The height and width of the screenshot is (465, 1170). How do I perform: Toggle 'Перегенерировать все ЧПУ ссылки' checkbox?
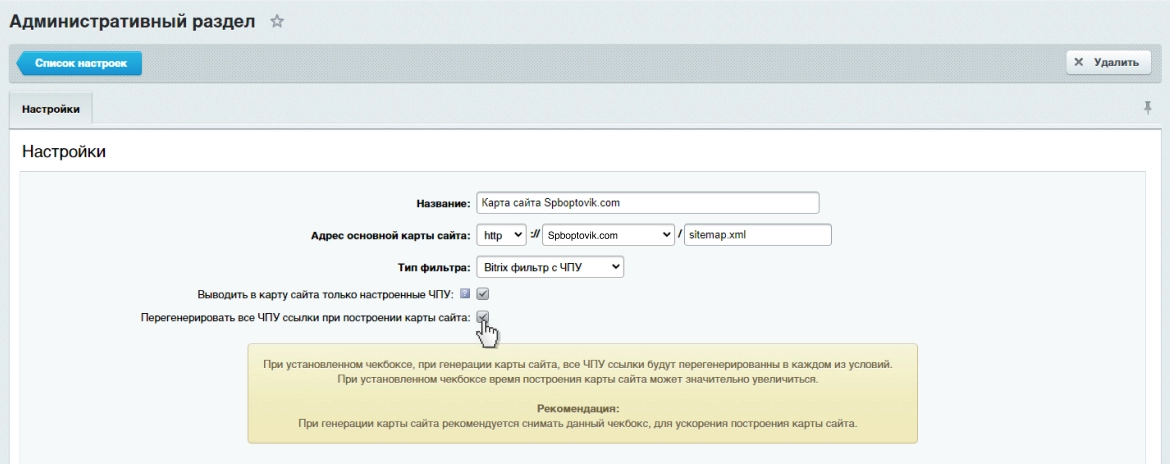tap(482, 317)
